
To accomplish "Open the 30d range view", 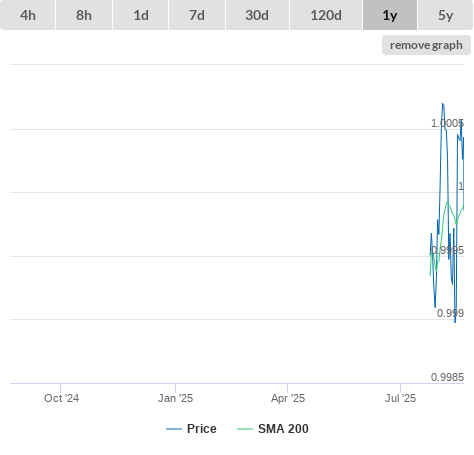I will tap(257, 15).
